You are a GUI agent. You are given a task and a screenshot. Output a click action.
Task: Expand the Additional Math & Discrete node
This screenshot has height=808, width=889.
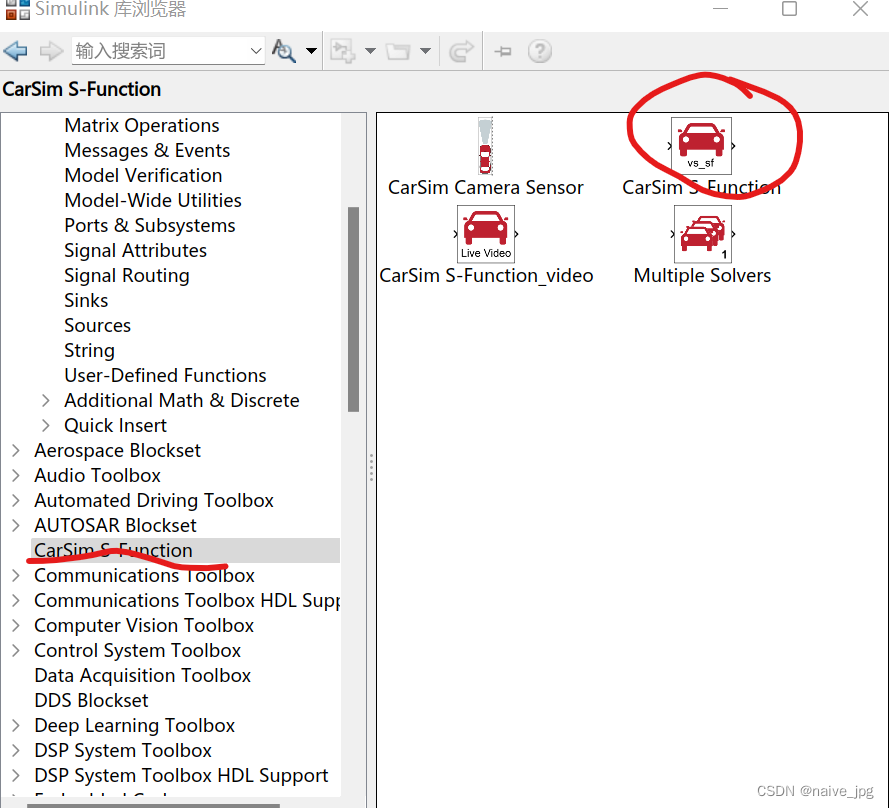tap(46, 400)
